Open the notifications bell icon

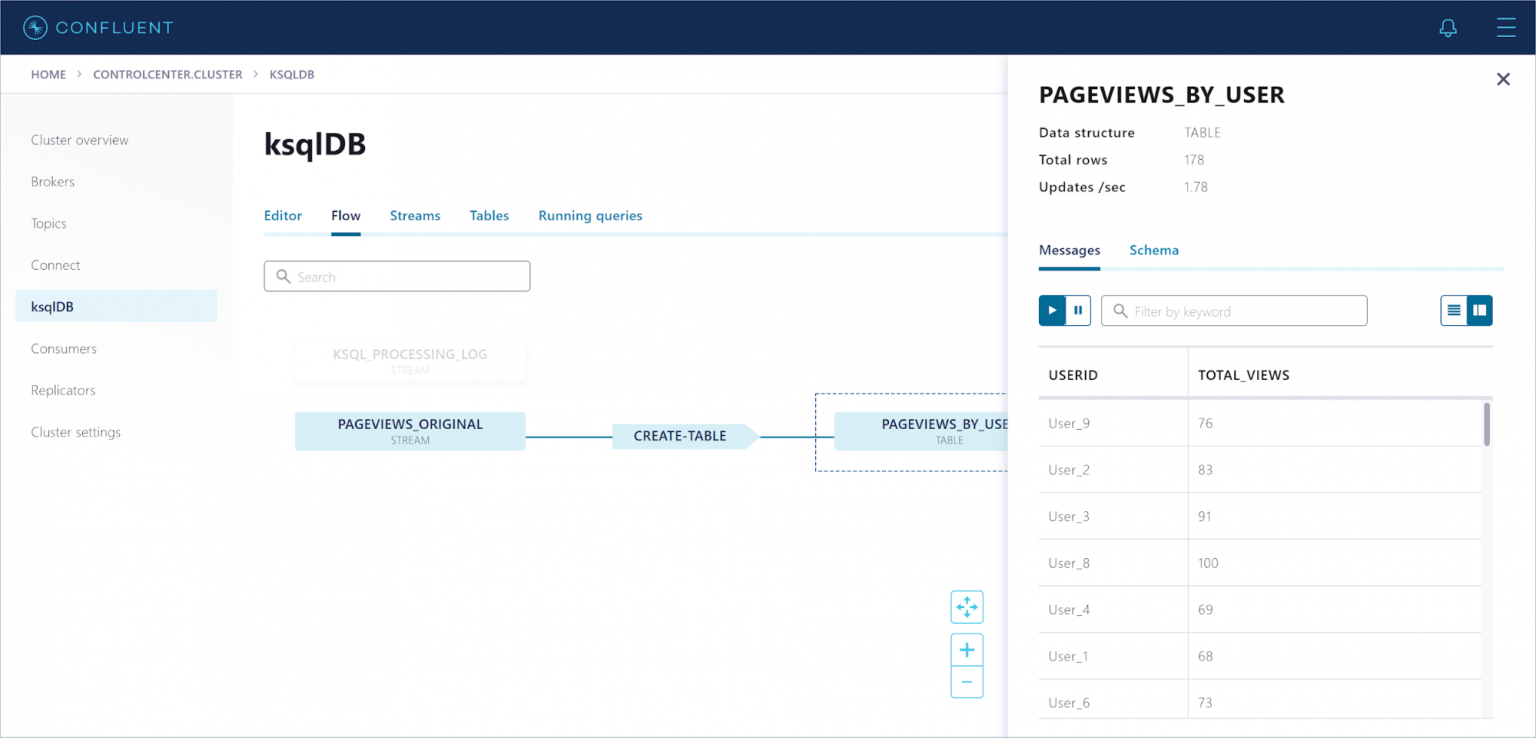(1447, 28)
